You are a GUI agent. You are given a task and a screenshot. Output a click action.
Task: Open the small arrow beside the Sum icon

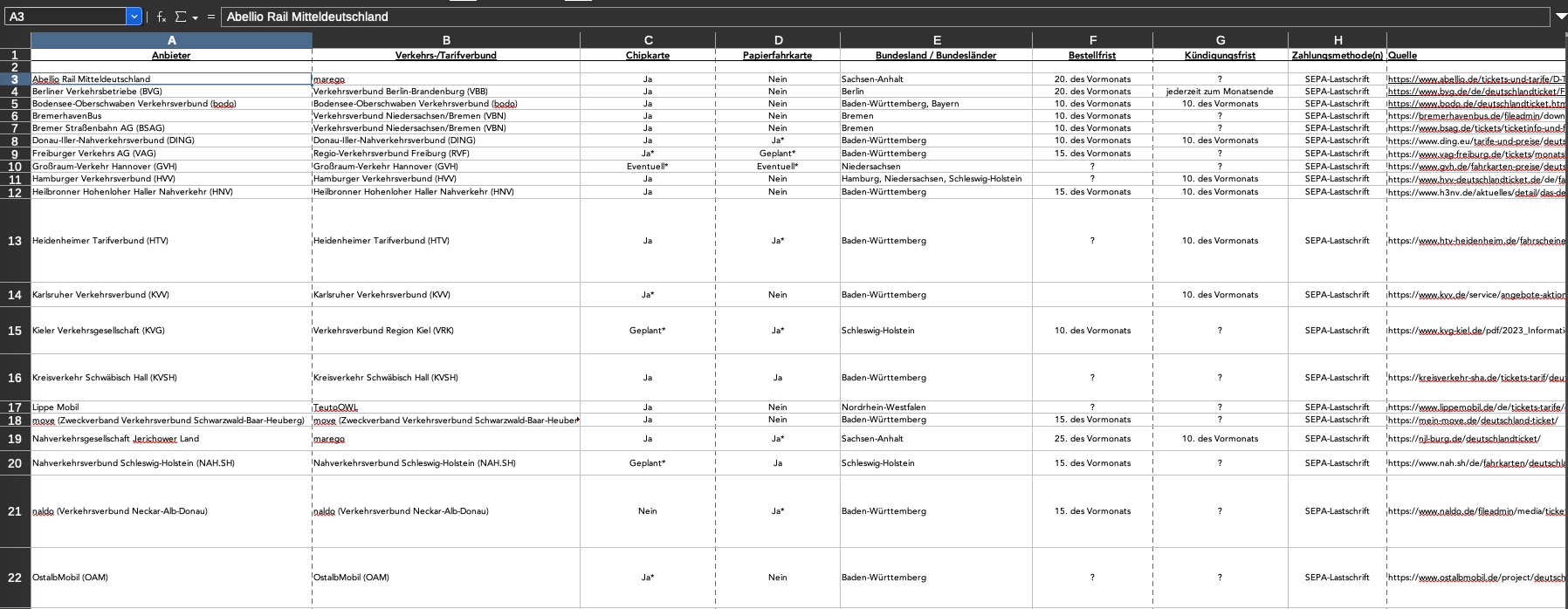click(195, 17)
